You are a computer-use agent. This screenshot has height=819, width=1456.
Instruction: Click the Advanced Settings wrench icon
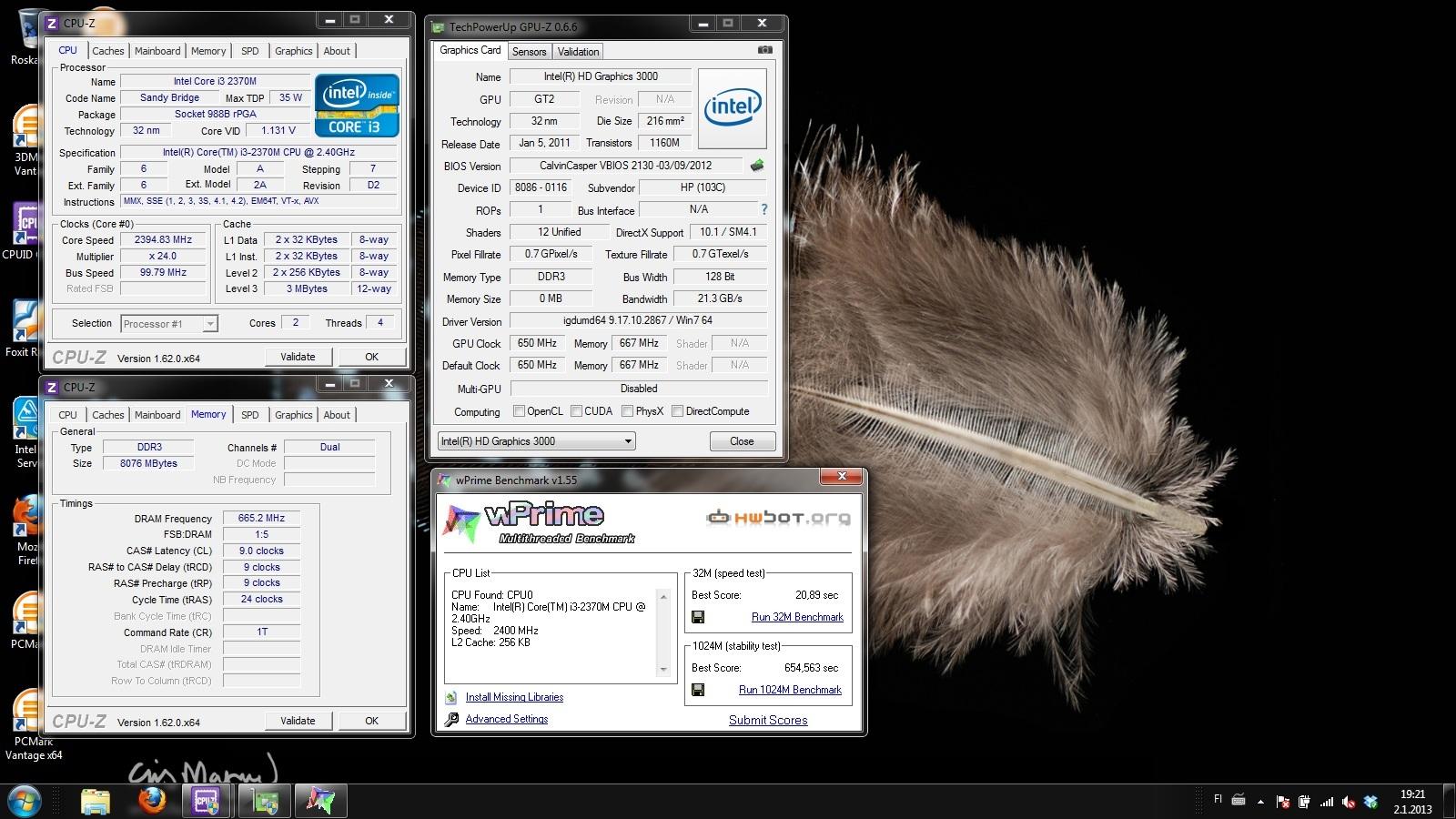pos(451,719)
